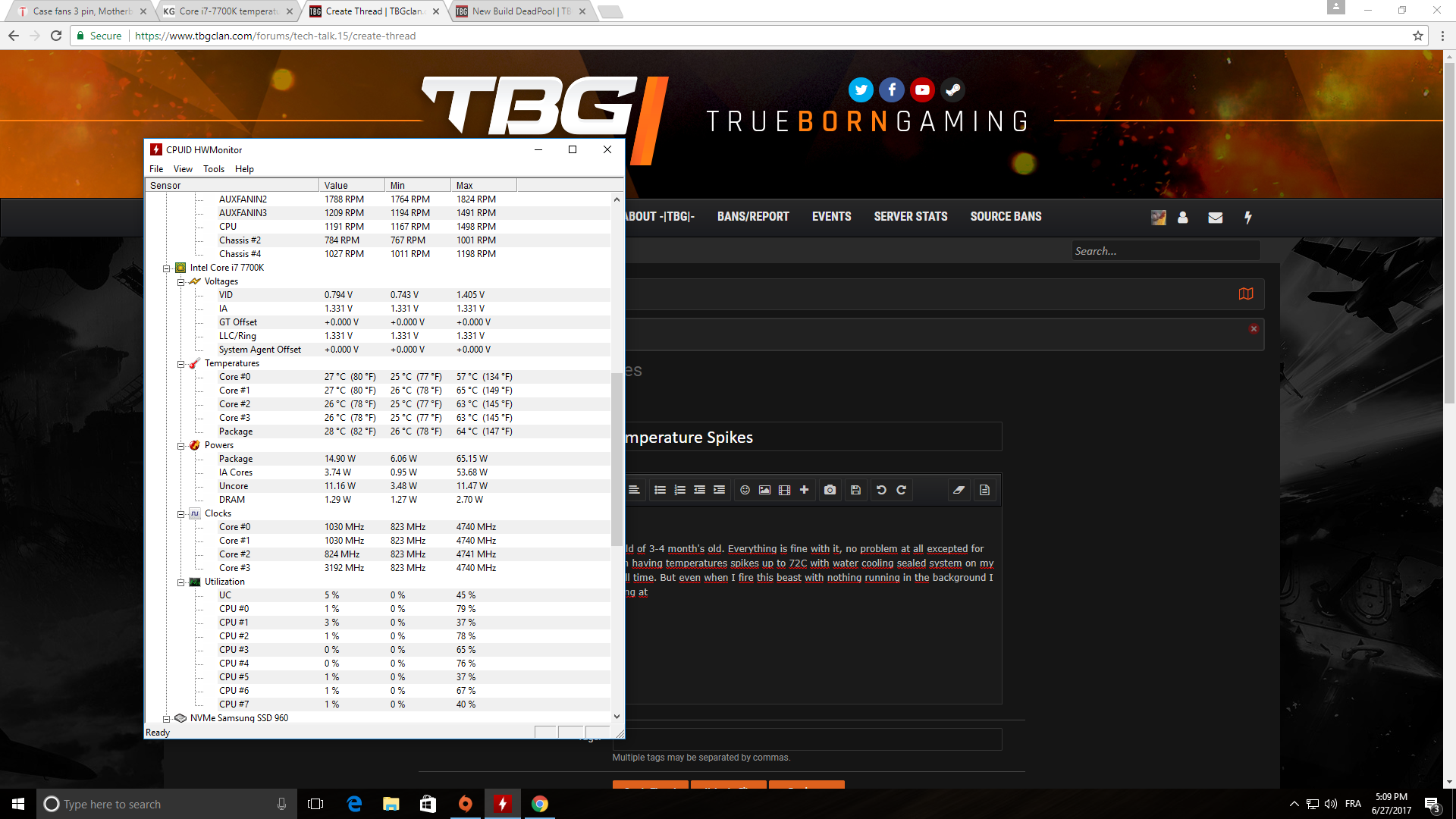Viewport: 1456px width, 819px height.
Task: Click HWMonitor scroll down arrow
Action: click(617, 716)
